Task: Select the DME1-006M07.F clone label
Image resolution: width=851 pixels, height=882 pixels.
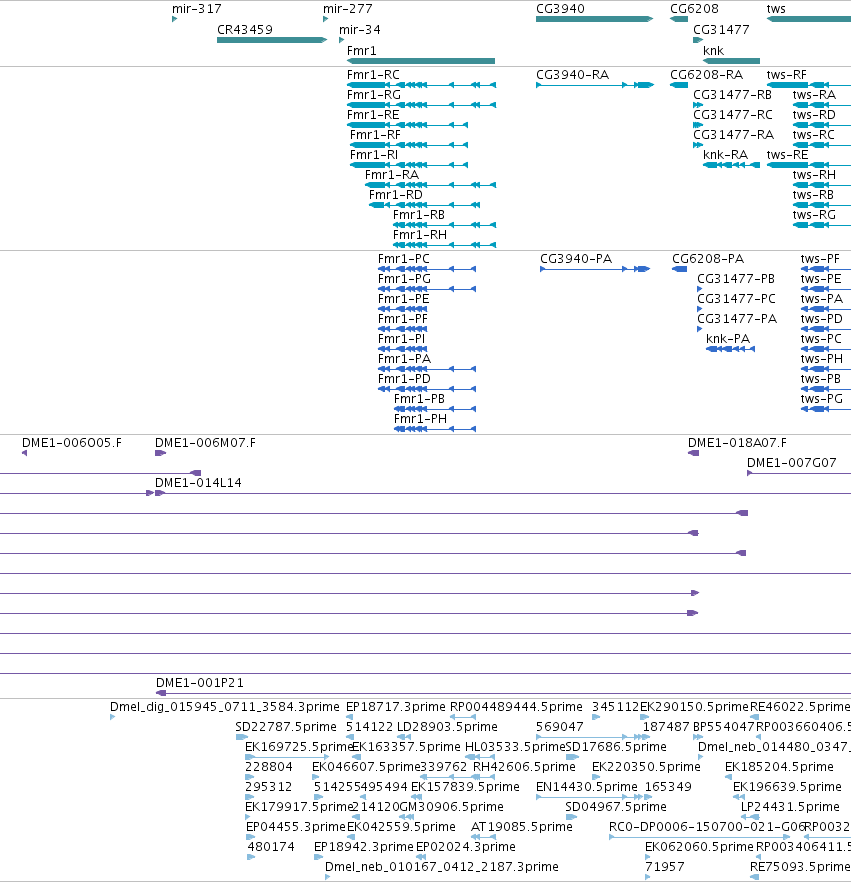Action: pos(205,443)
